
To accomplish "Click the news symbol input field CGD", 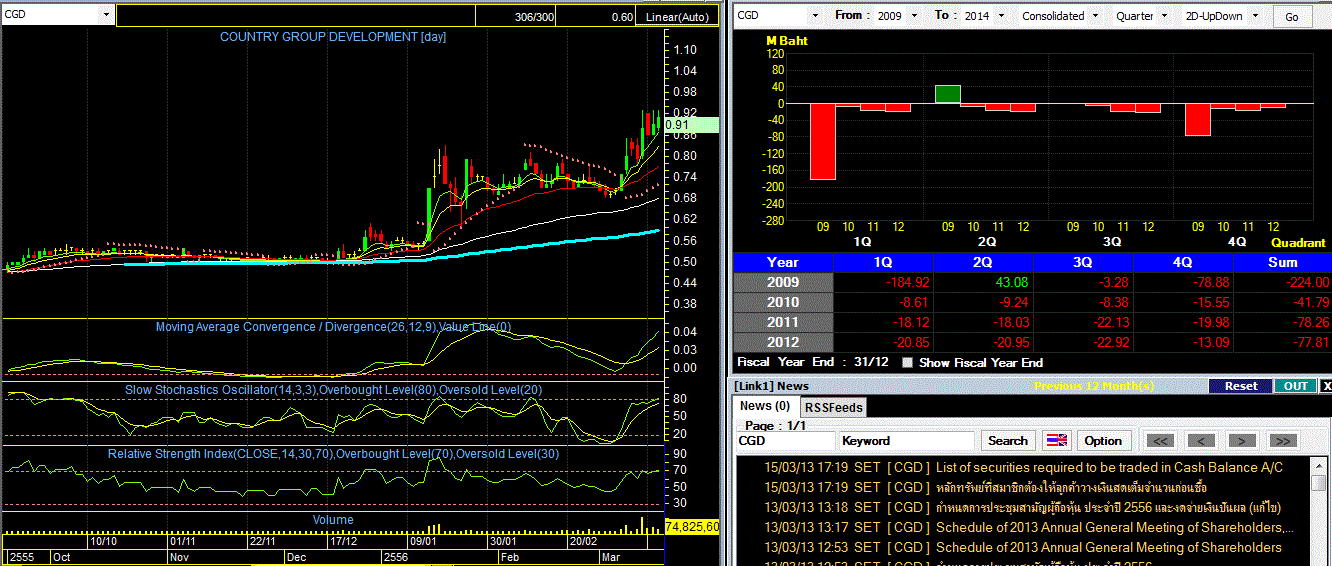I will (x=785, y=441).
